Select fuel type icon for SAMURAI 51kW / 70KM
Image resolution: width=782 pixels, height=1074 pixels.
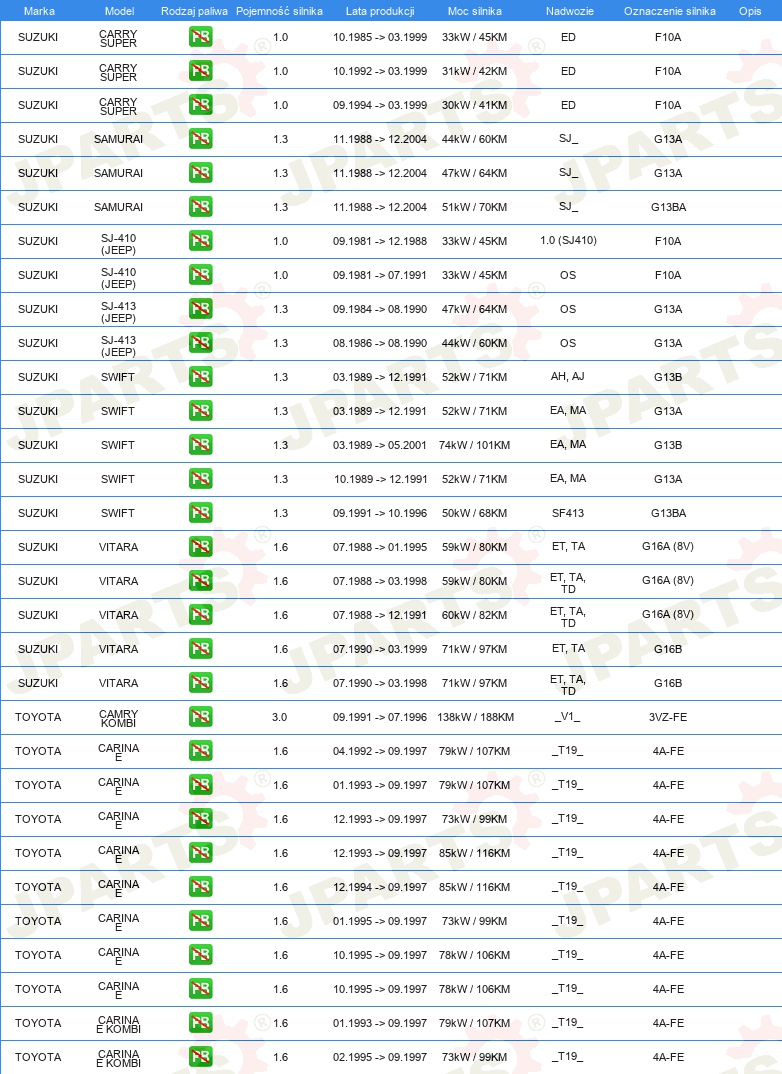click(x=201, y=207)
